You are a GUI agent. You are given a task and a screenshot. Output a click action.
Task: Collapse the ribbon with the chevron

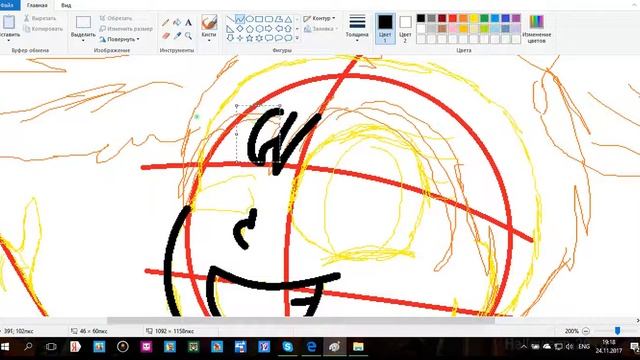(635, 5)
